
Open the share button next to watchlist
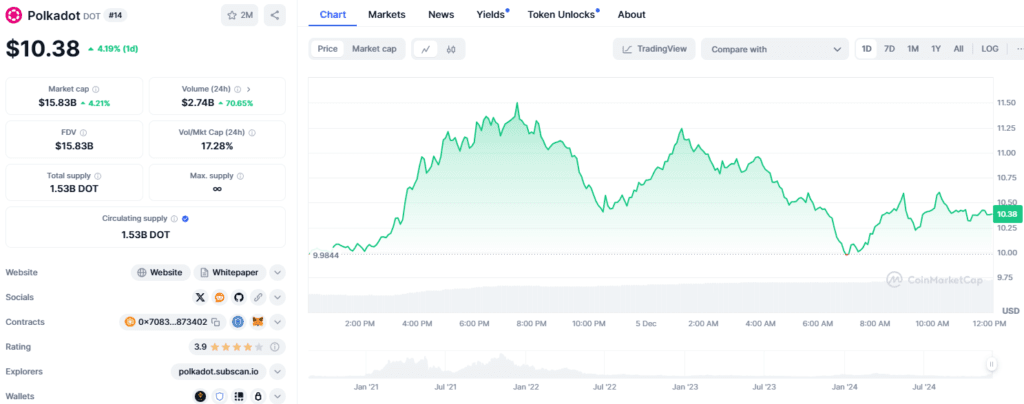click(x=275, y=15)
